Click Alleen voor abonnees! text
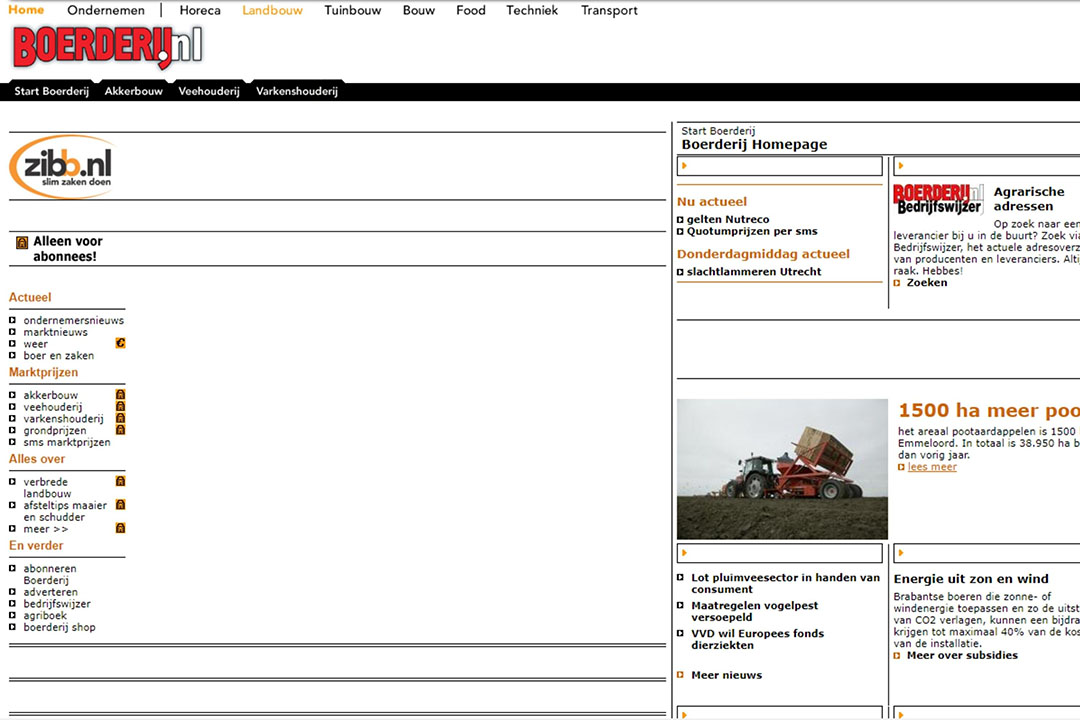Screen dimensions: 1080x720 point(68,249)
